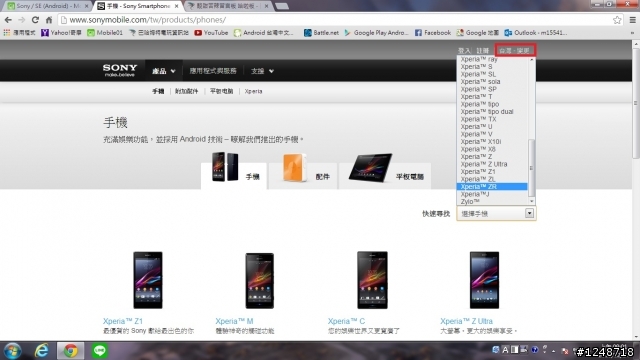Open 應用程式與服務 navigation item
Image resolution: width=640 pixels, height=360 pixels.
click(x=213, y=71)
